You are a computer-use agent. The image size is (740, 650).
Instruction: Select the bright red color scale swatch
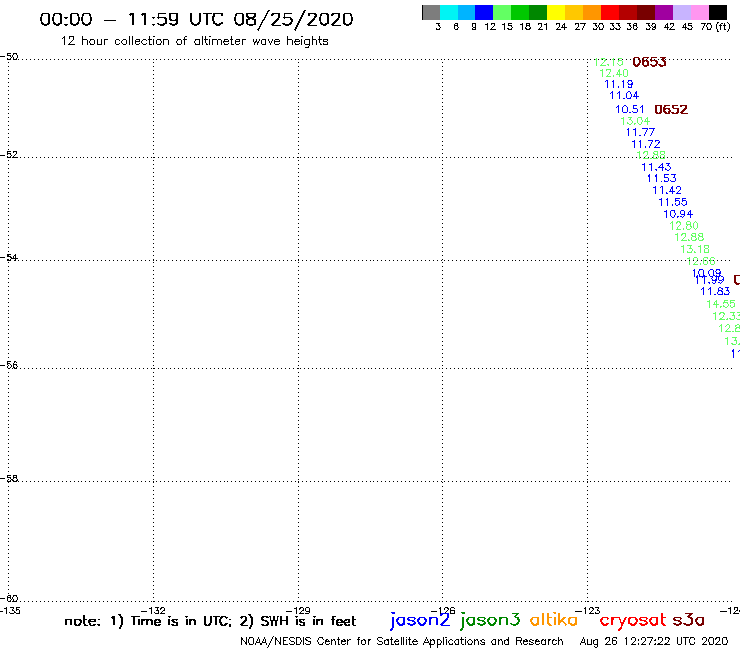(610, 12)
